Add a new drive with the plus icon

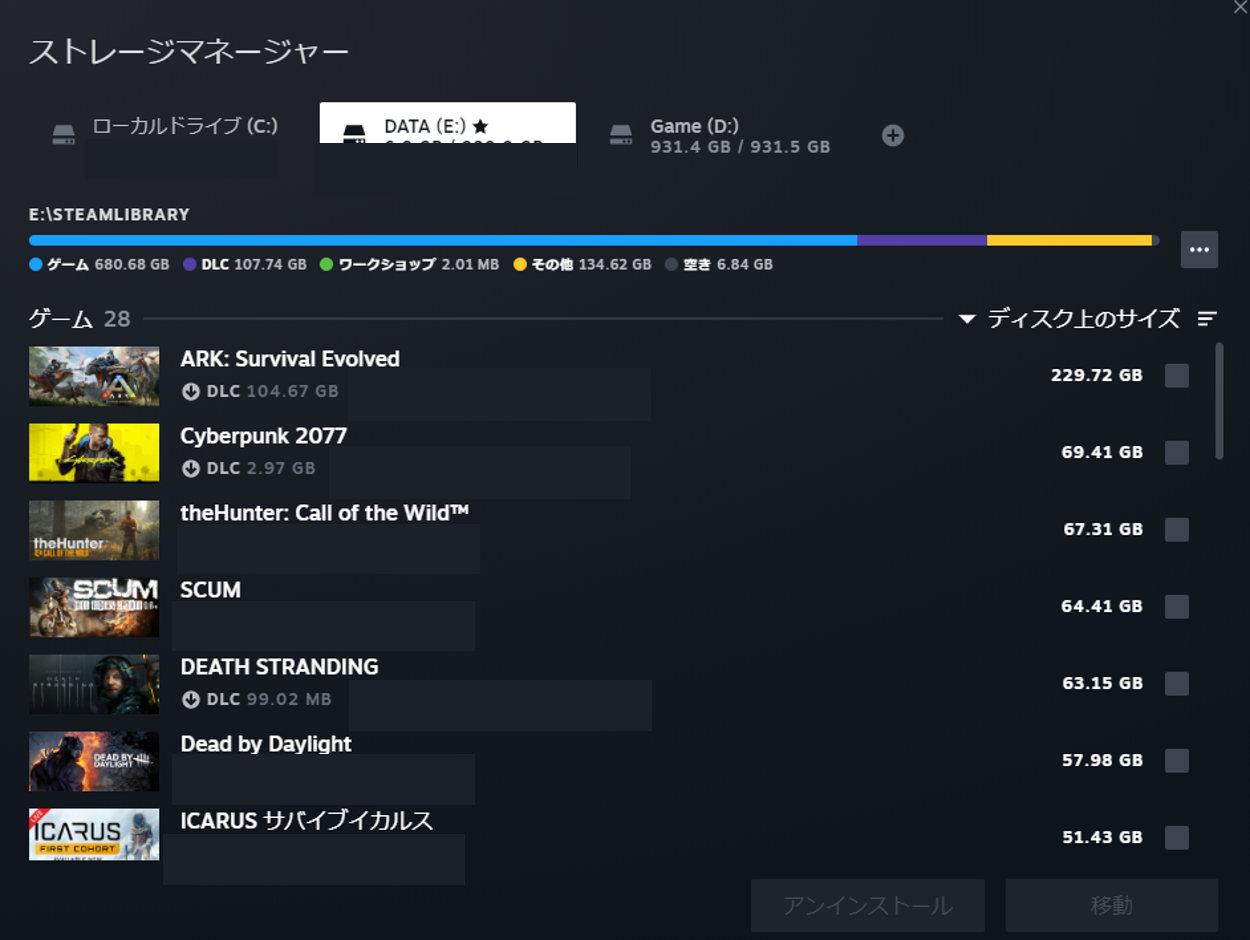coord(893,135)
